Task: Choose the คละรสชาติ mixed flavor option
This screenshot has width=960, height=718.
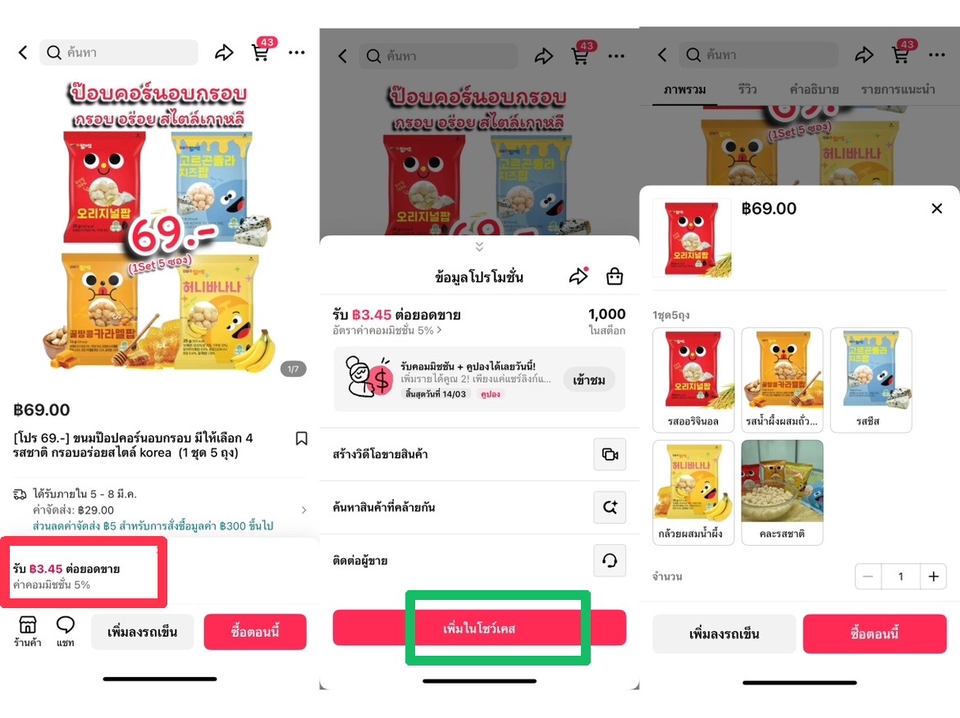Action: pos(782,492)
